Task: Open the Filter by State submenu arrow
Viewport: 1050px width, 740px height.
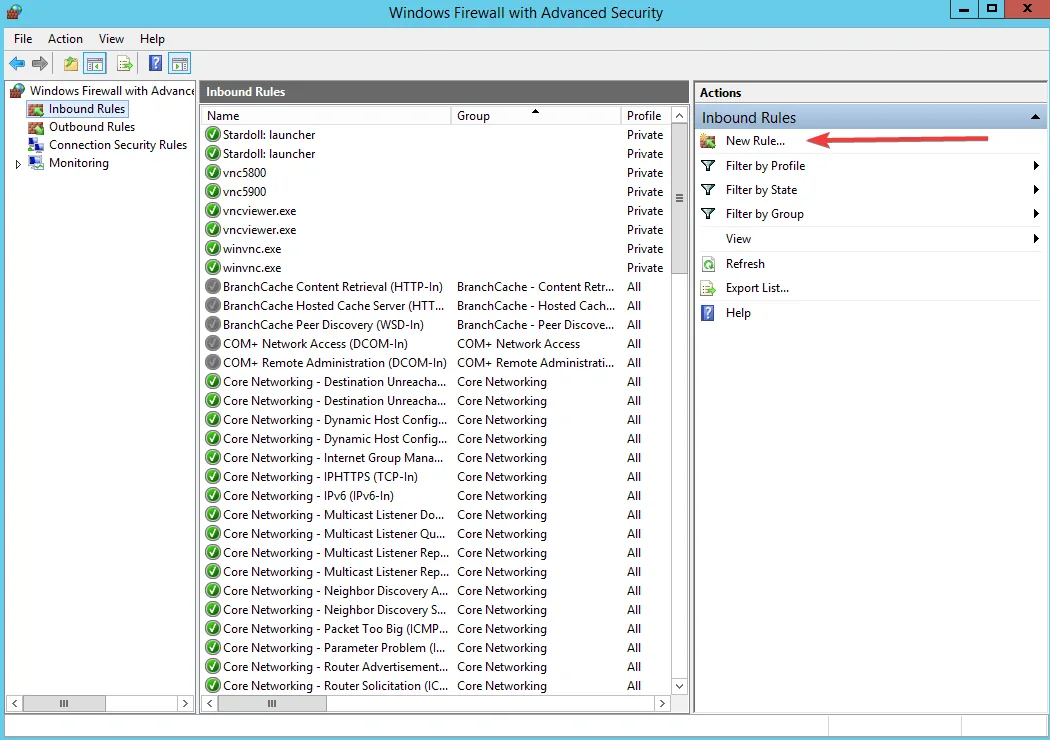Action: [1036, 190]
